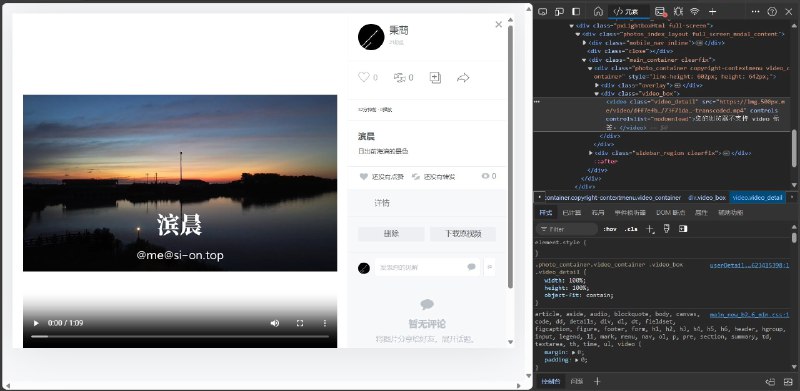Screen dimensions: 800x391
Task: Click the author name next to the avatar
Action: click(x=399, y=30)
